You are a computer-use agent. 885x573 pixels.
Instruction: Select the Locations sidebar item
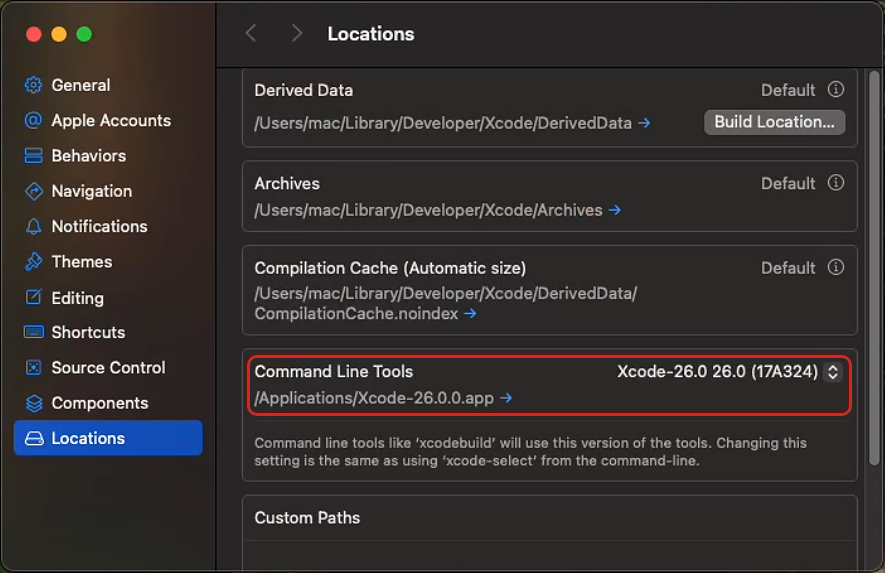coord(108,438)
